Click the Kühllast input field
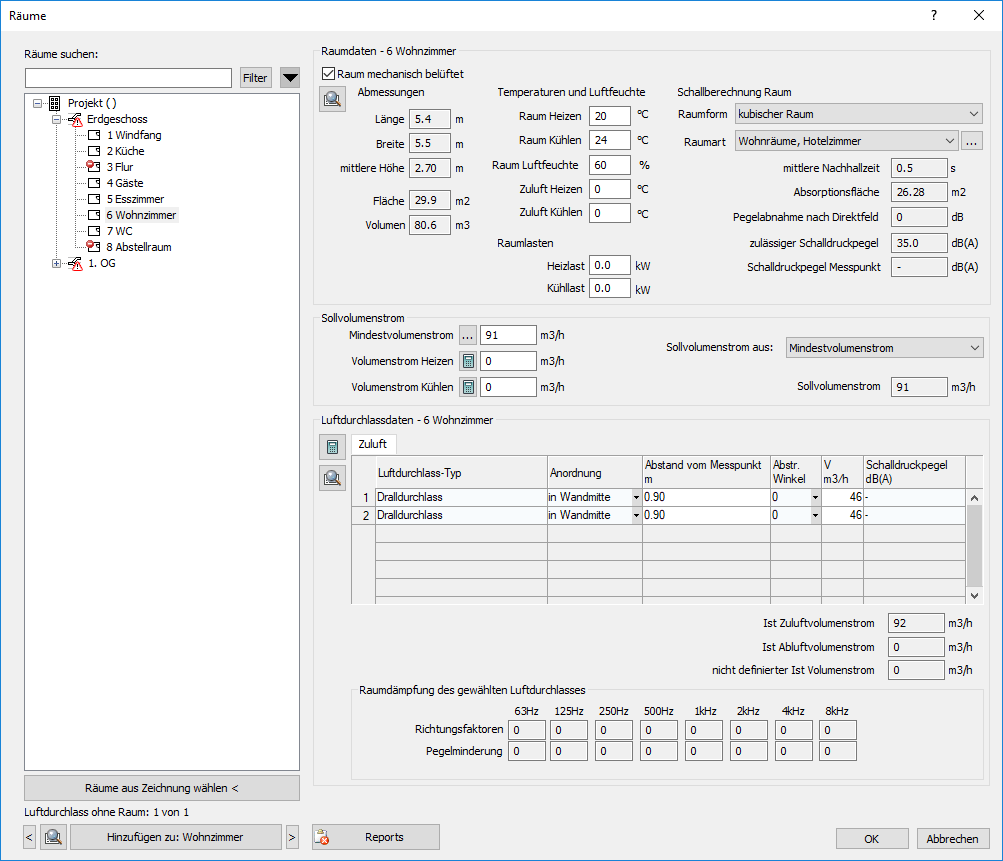The width and height of the screenshot is (1003, 861). pos(610,288)
